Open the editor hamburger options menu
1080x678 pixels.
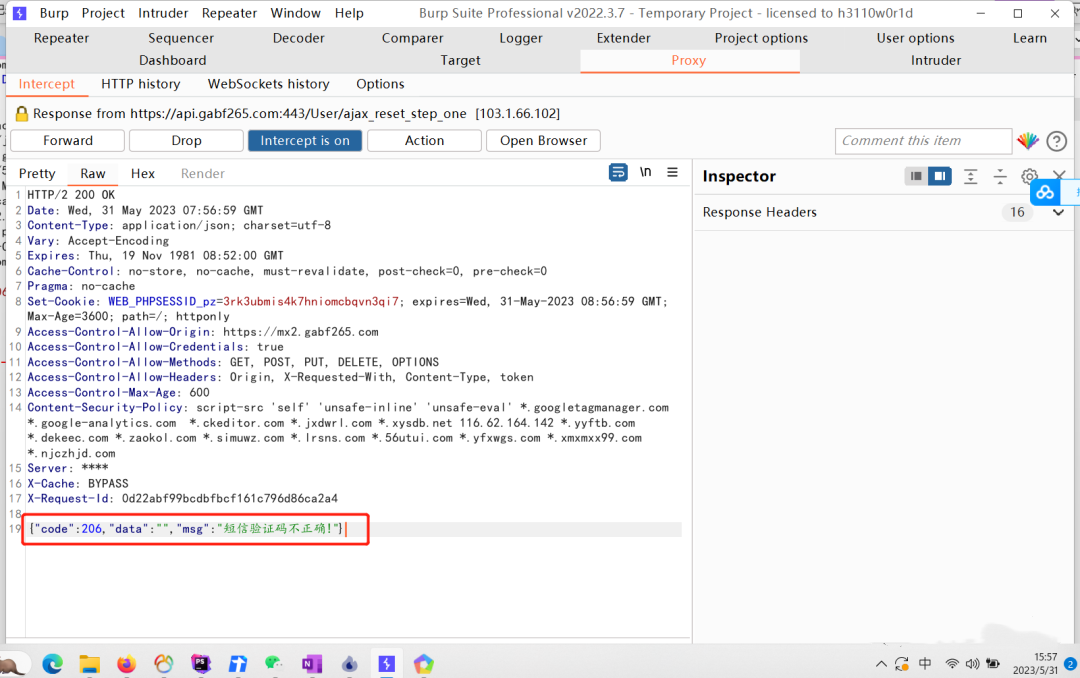click(x=672, y=172)
